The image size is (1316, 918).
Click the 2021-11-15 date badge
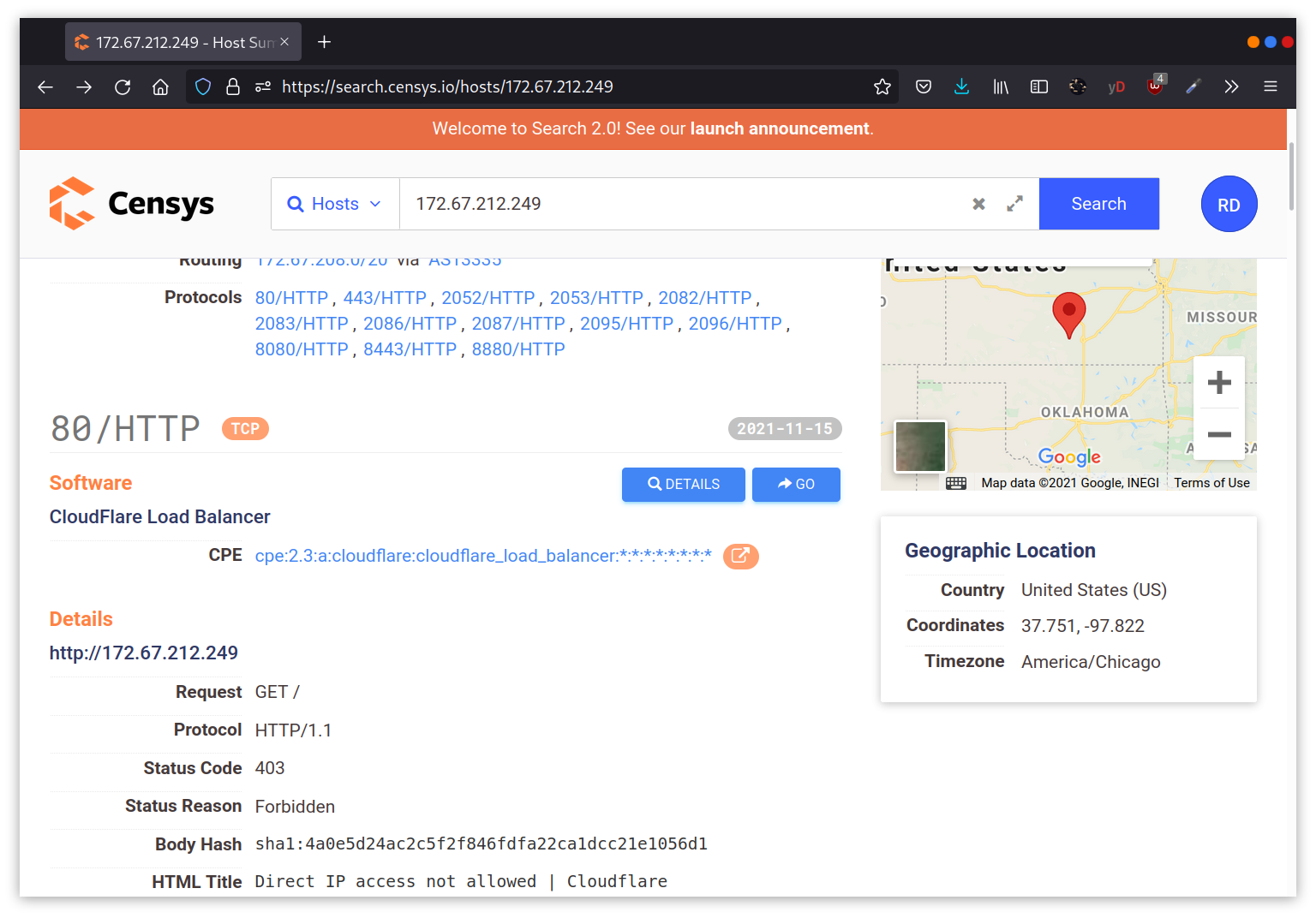coord(785,429)
